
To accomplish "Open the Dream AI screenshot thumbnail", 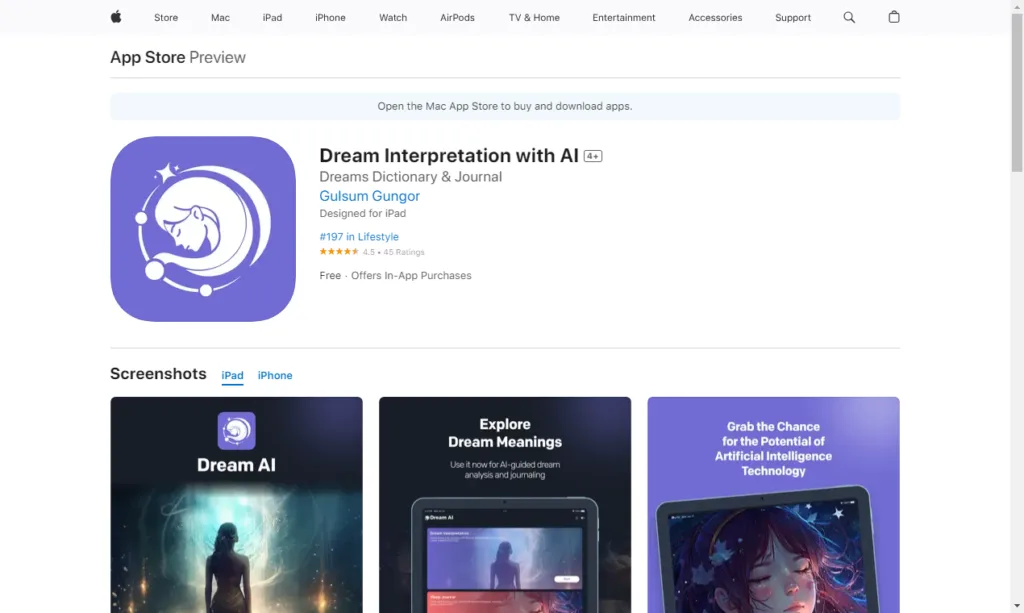I will 236,505.
